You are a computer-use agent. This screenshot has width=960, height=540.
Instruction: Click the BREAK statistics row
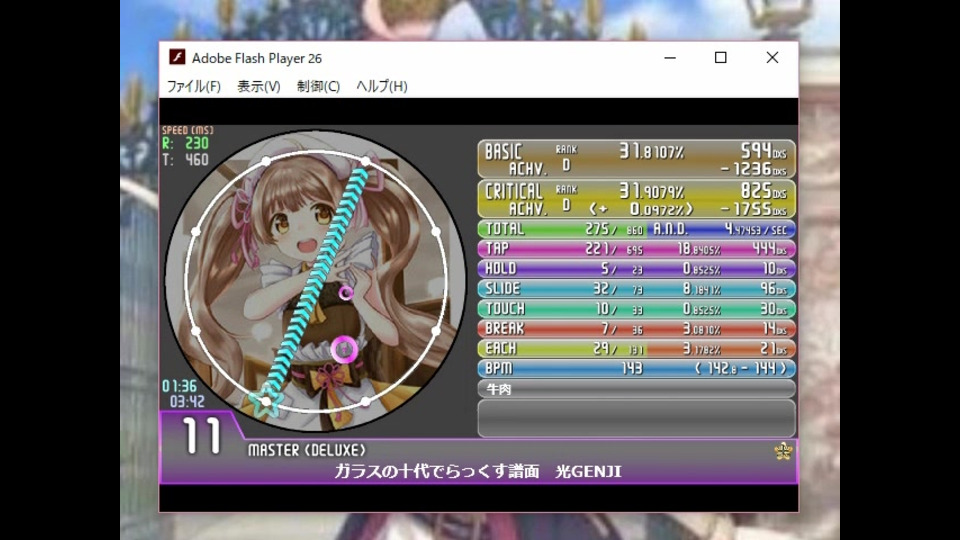coord(636,329)
